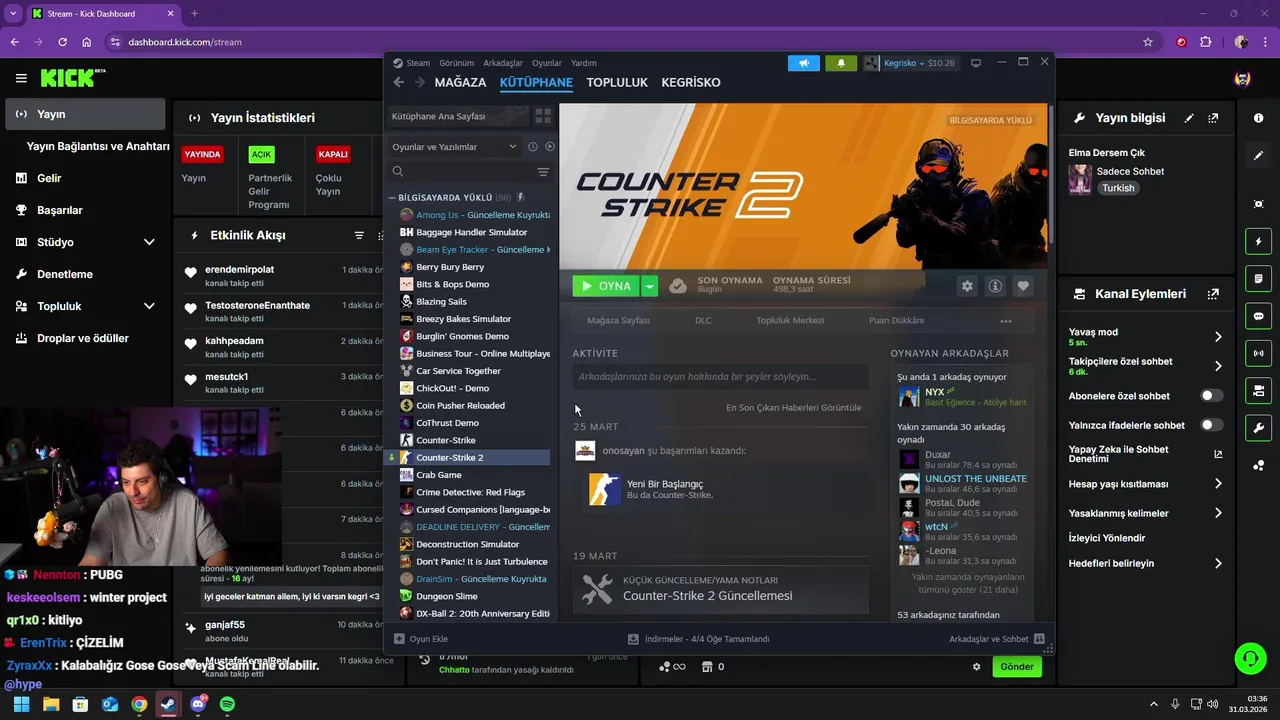
Task: Open Counter-Strike 2 DLC tab
Action: [703, 321]
